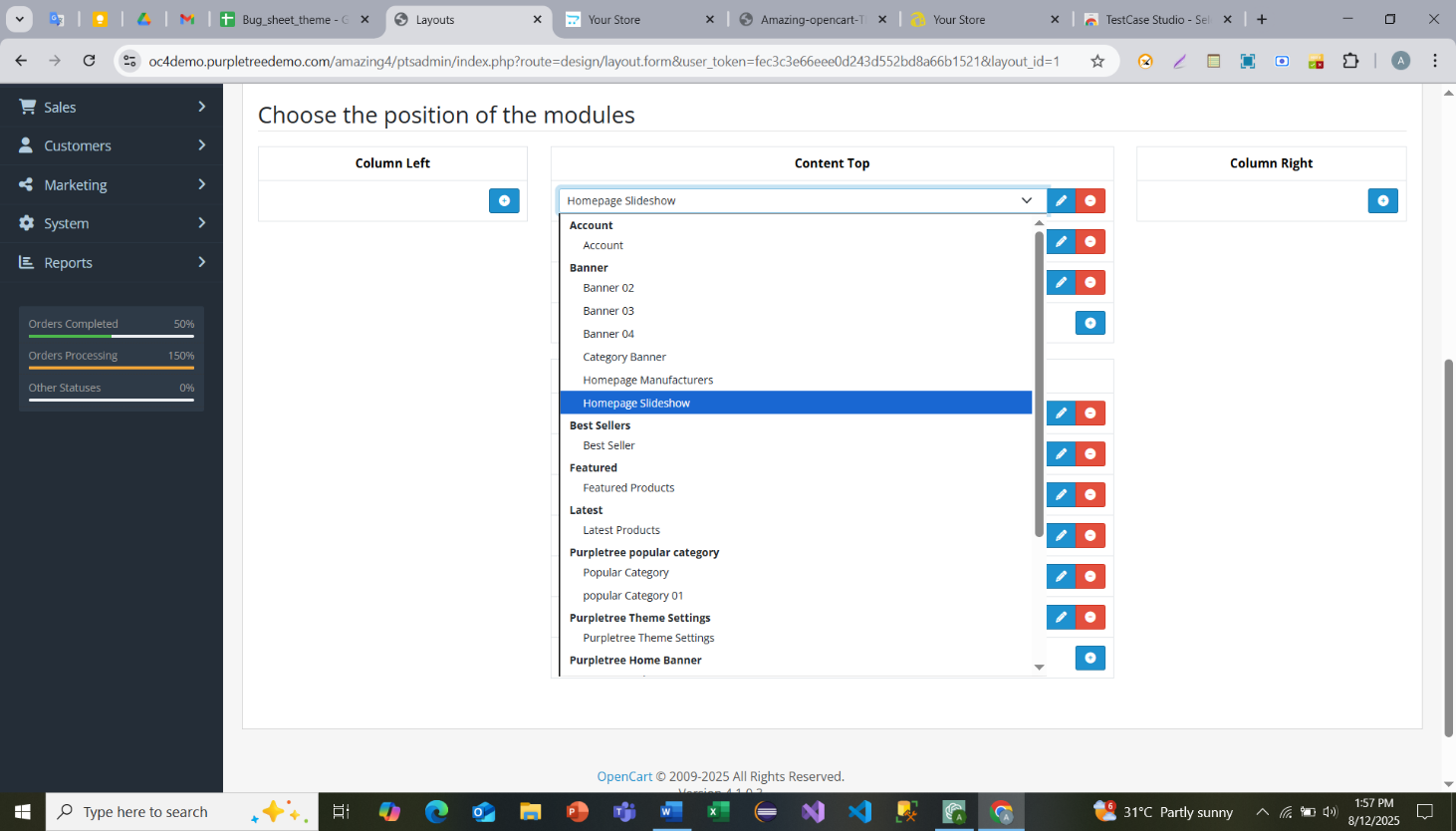Select Account option in module list
The height and width of the screenshot is (831, 1456).
click(796, 245)
